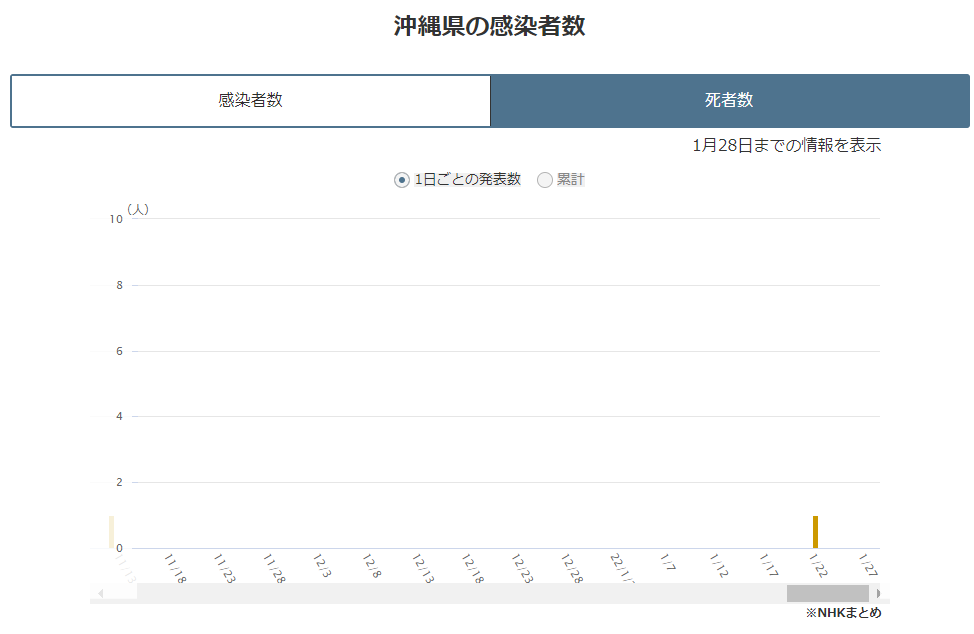Click the orange bar at 1/22
This screenshot has height=634, width=974.
coord(815,532)
